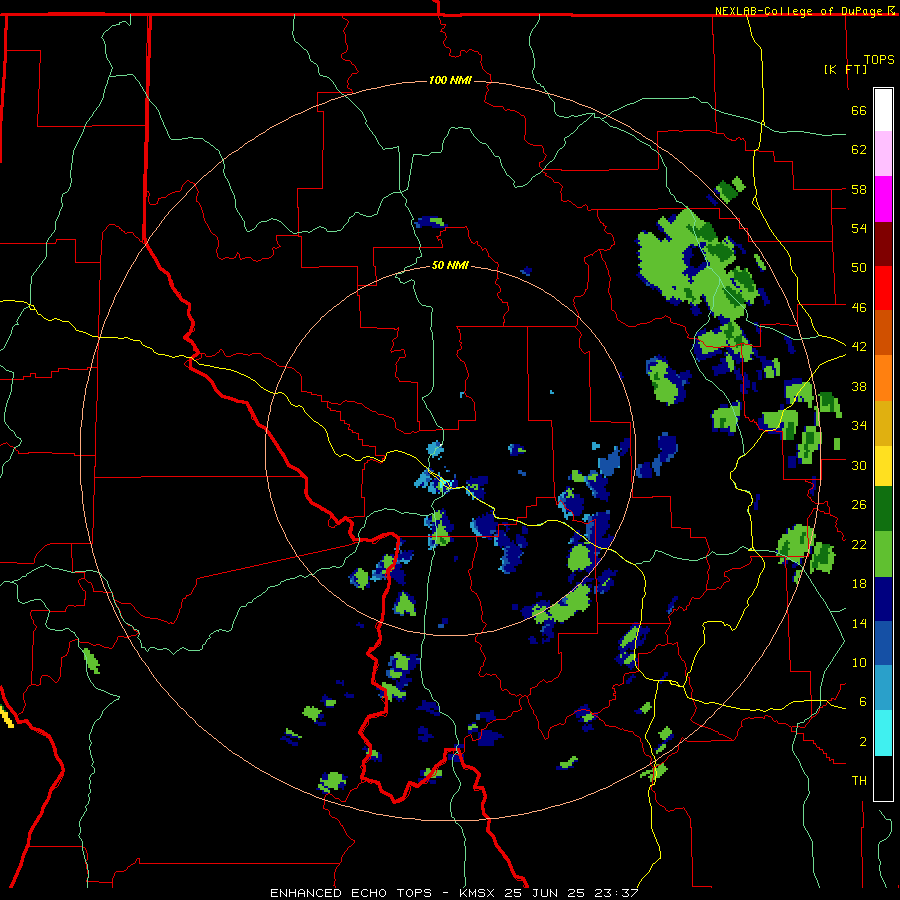Select the bright red legend swatch
Image resolution: width=900 pixels, height=900 pixels.
click(883, 288)
